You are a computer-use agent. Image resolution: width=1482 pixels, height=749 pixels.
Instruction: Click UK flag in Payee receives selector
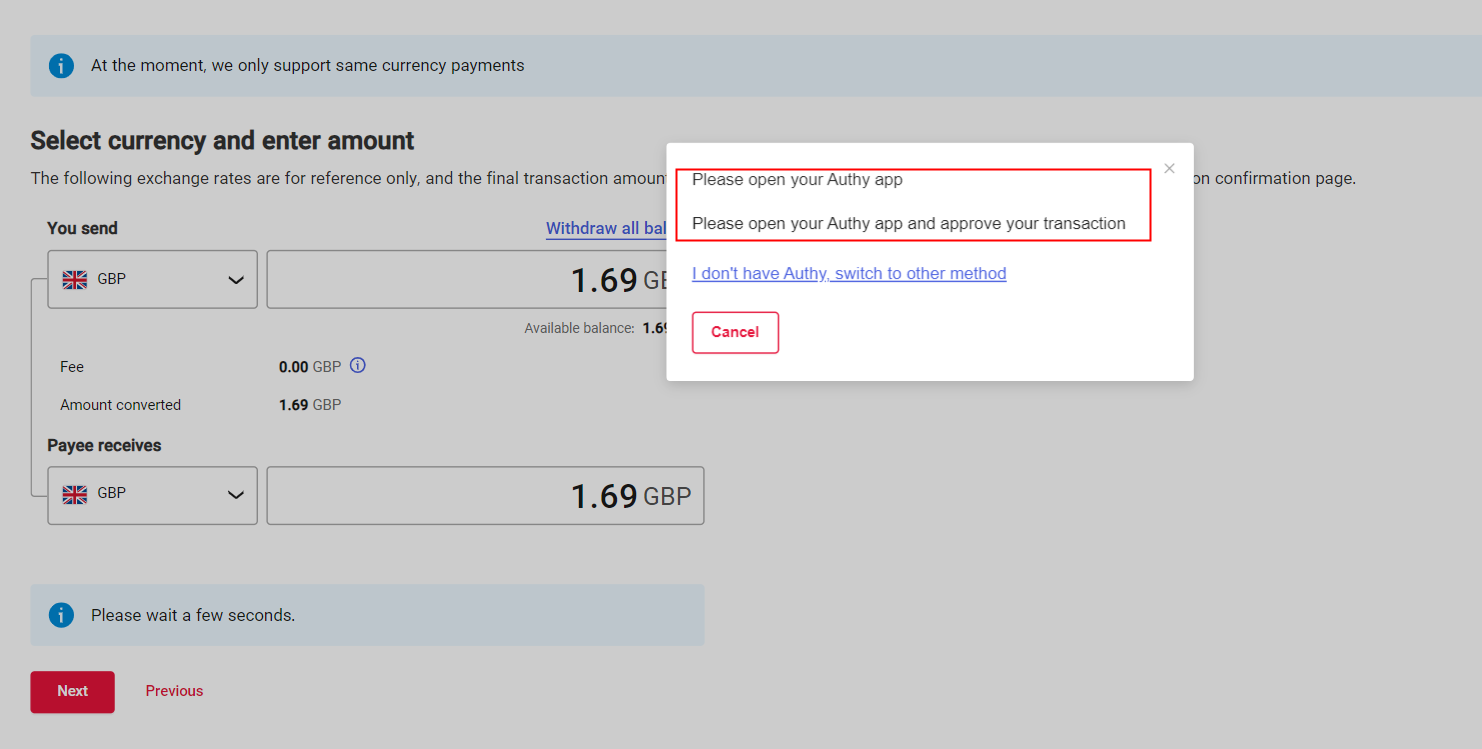(x=75, y=494)
